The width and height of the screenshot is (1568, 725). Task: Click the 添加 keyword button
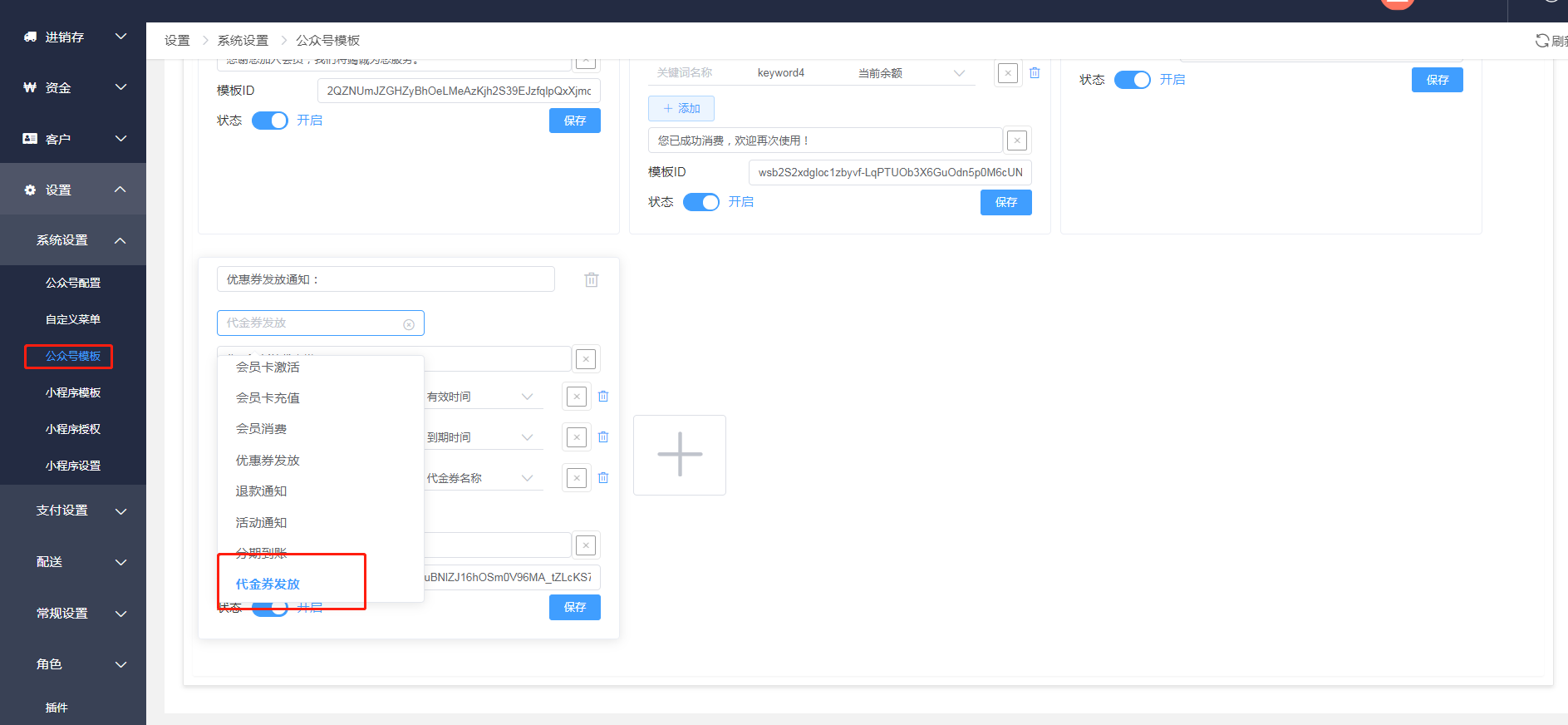point(681,109)
